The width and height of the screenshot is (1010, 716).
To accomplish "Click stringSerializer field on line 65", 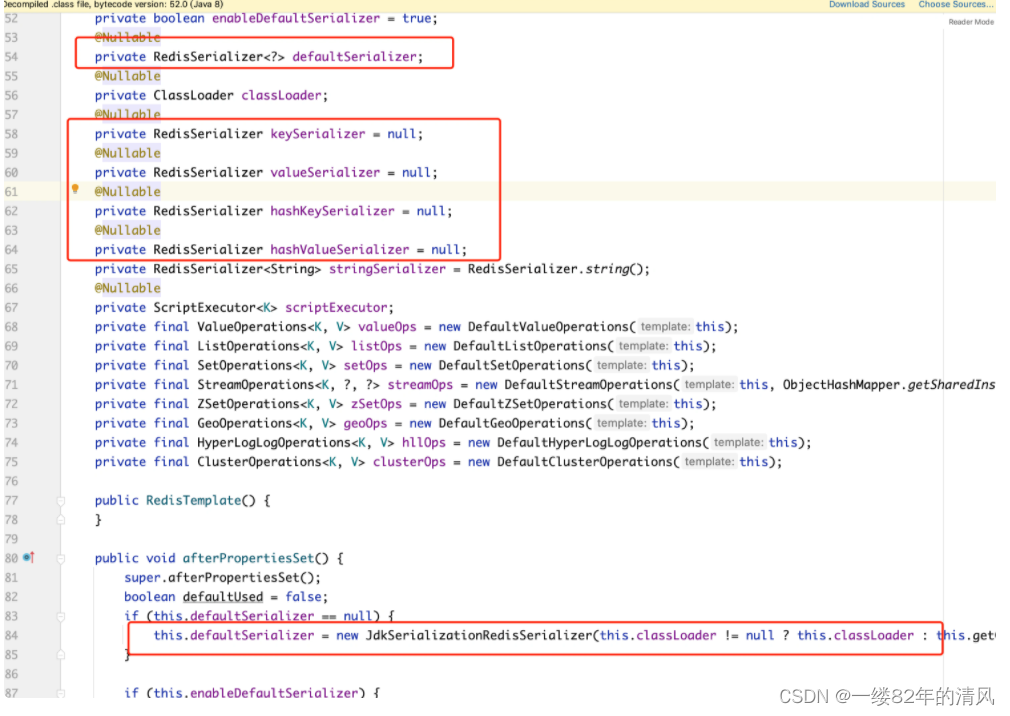I will [387, 269].
